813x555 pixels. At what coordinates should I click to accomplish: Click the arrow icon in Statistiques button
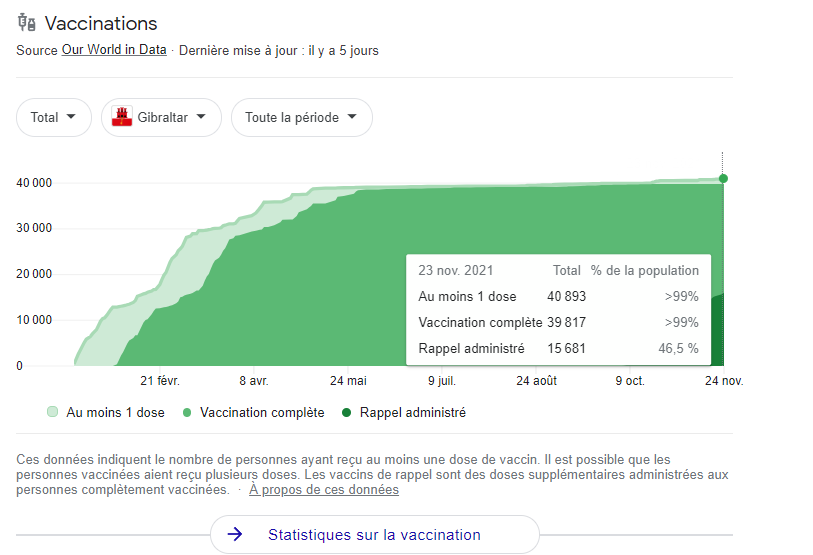[x=235, y=534]
